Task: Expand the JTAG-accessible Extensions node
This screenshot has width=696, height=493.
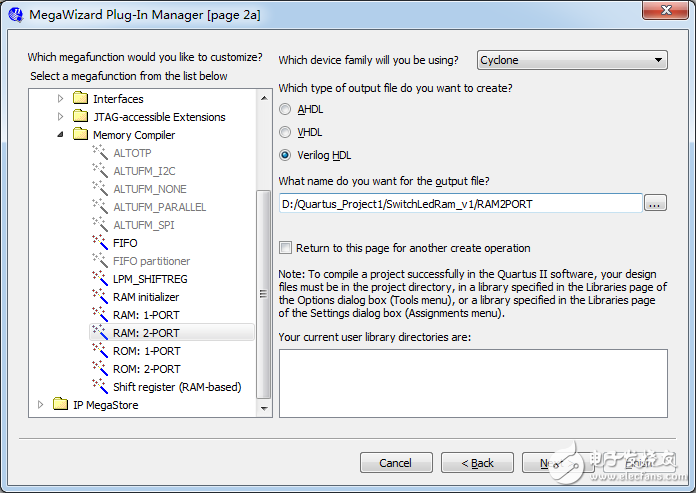Action: click(60, 117)
